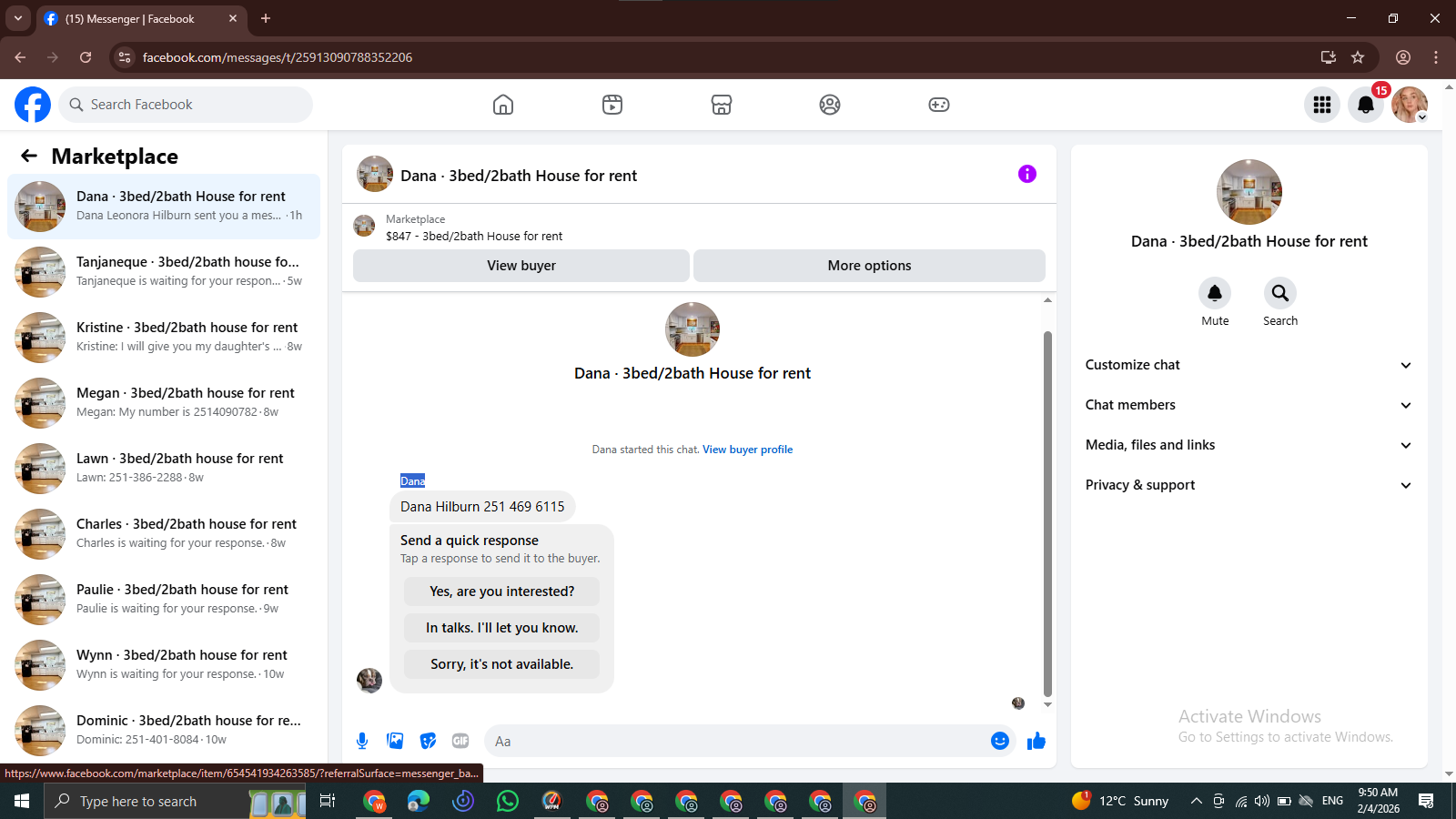Go back with the Marketplace back arrow
1456x819 pixels.
click(x=29, y=156)
